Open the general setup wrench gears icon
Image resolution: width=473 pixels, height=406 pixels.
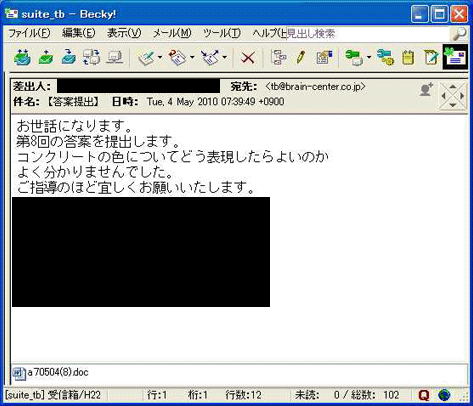pyautogui.click(x=385, y=57)
